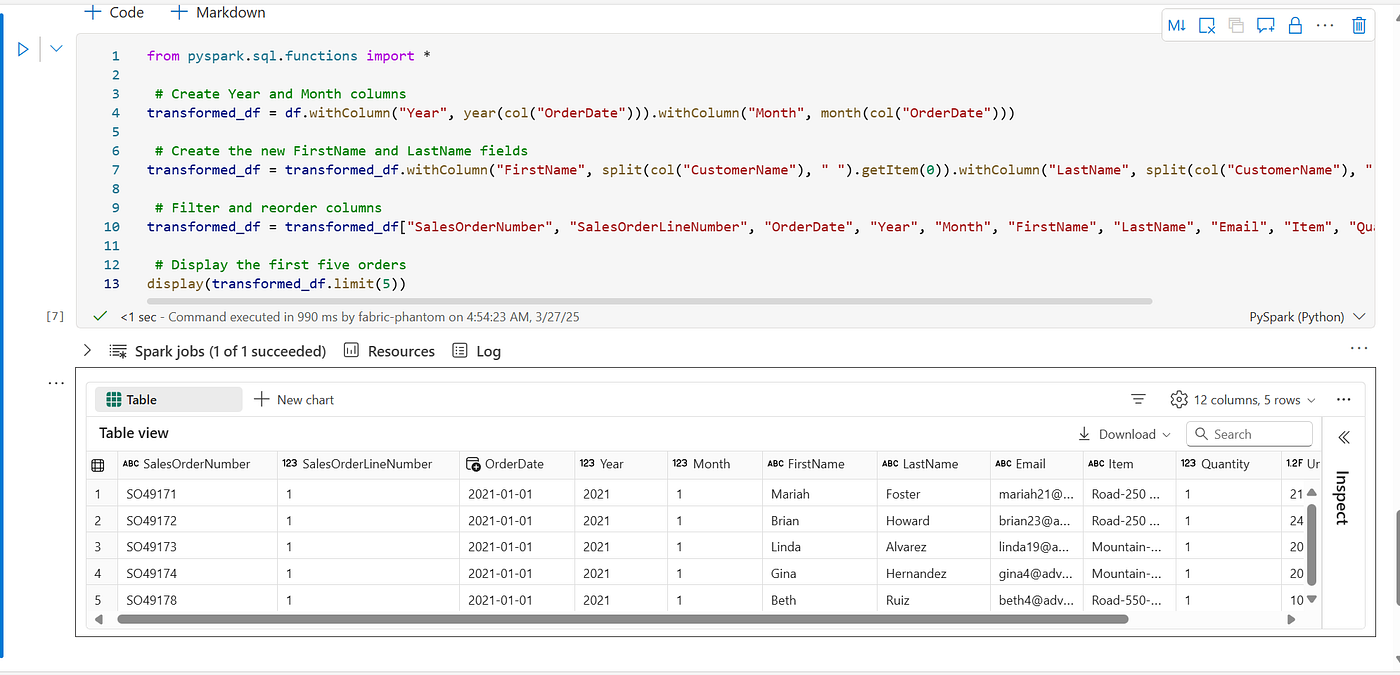Viewport: 1400px width, 675px height.
Task: Run the cell with the play icon
Action: click(23, 48)
